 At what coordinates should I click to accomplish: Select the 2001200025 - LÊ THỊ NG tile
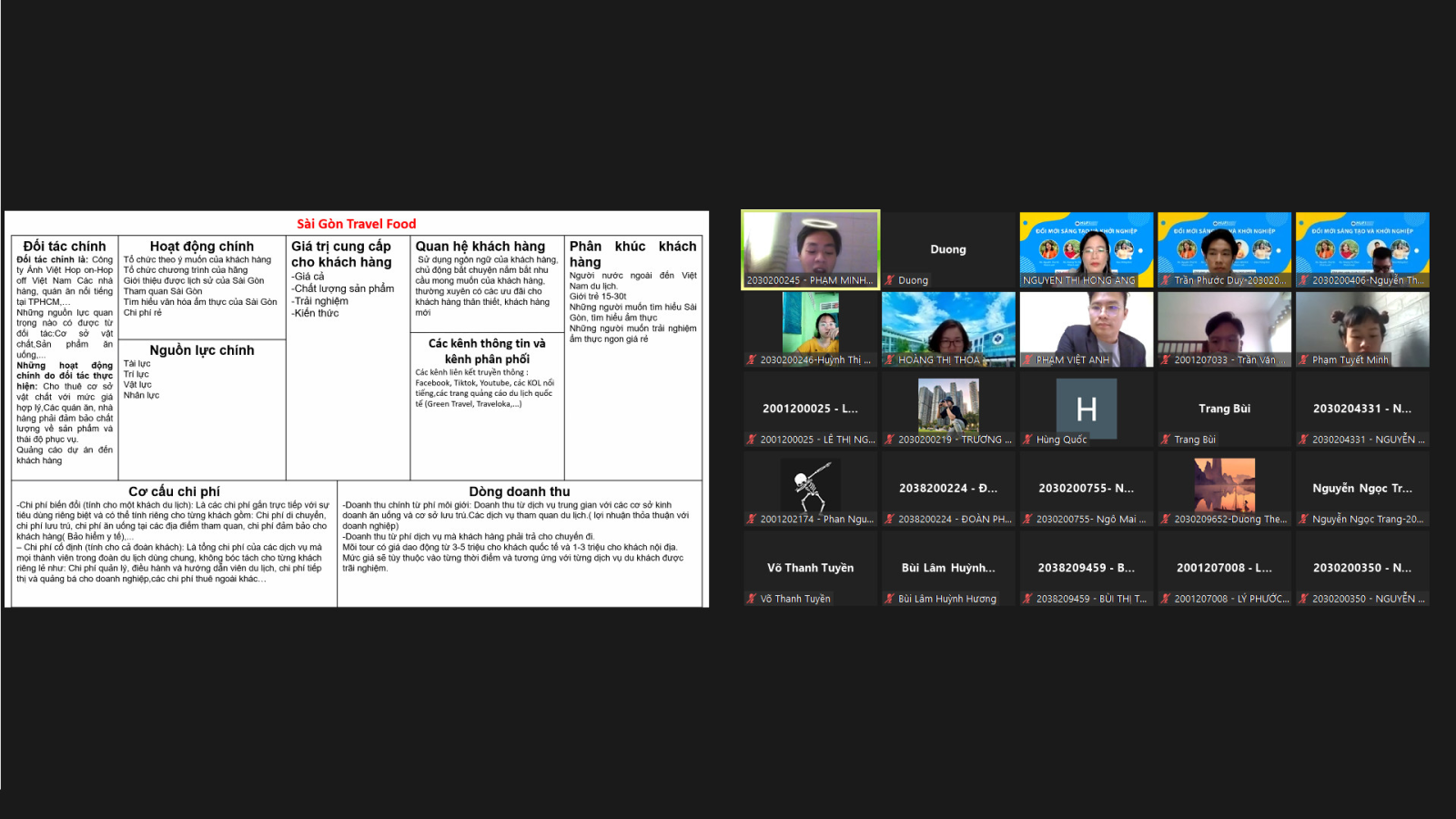point(811,409)
